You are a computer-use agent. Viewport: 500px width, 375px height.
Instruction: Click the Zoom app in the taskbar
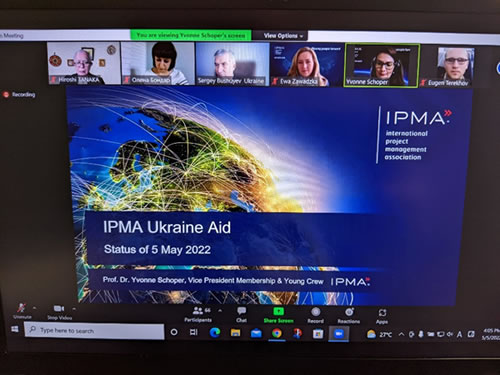[x=339, y=334]
